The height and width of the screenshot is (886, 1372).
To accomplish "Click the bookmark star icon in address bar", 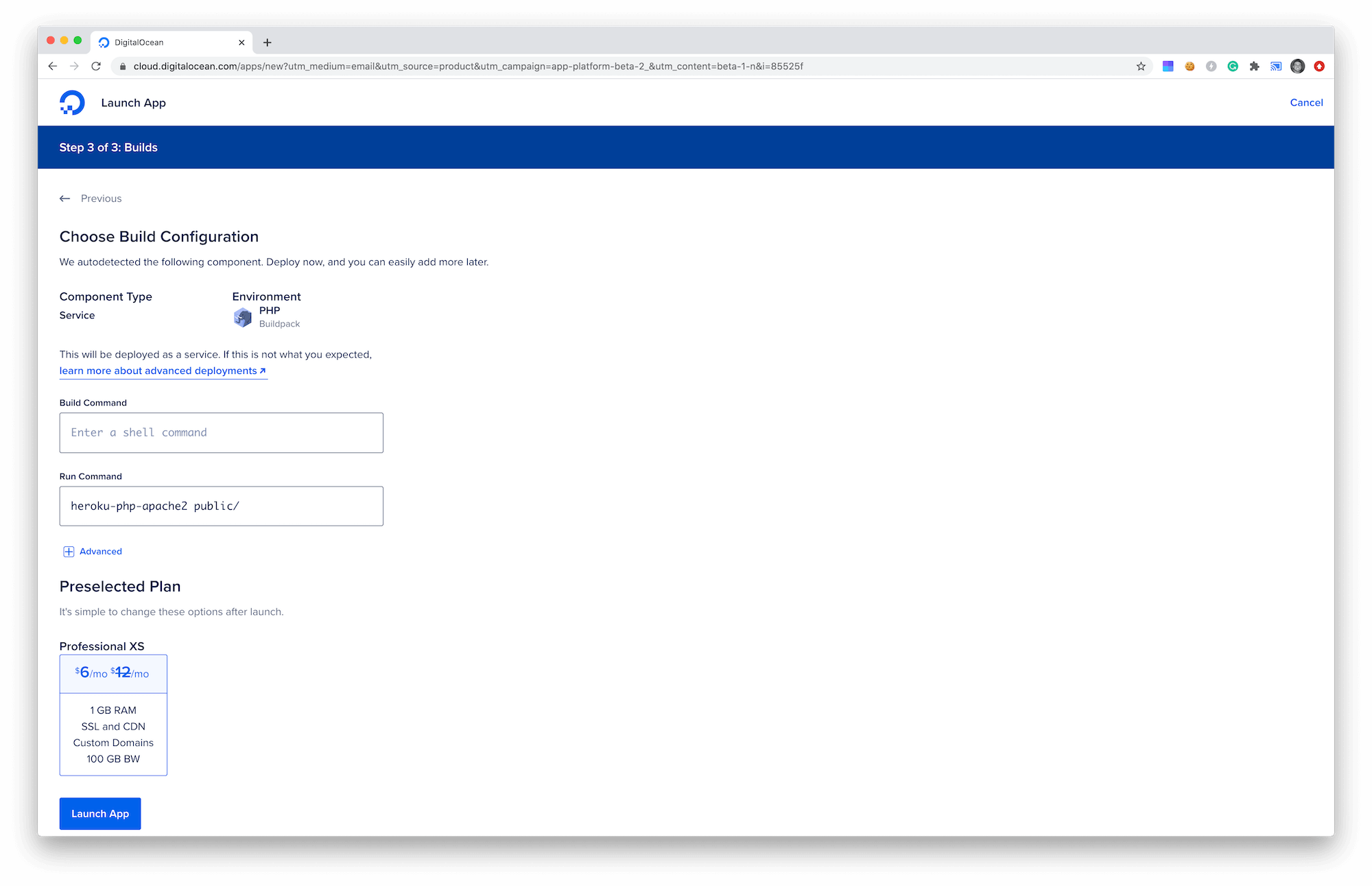I will 1141,66.
